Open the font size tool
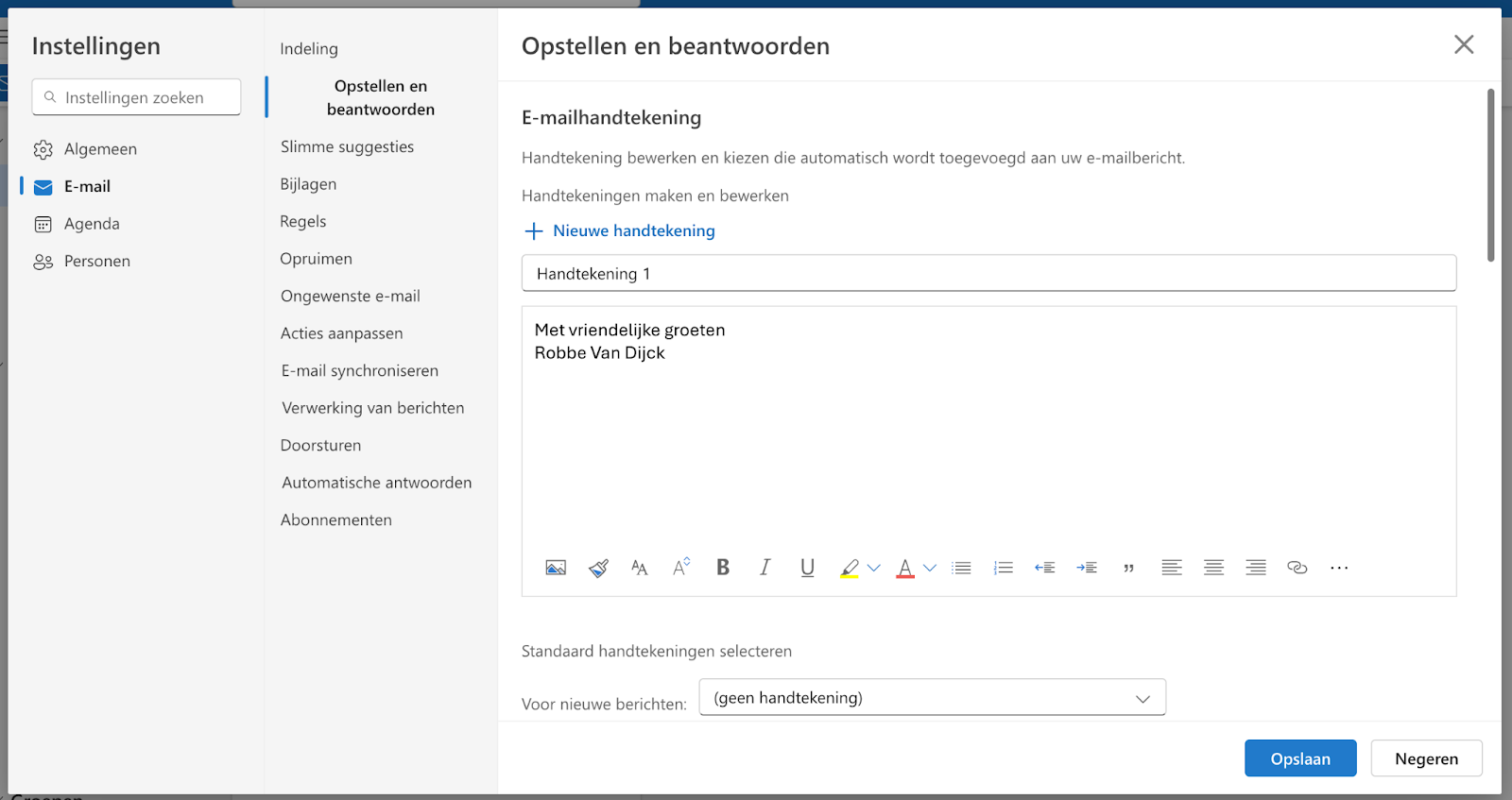The width and height of the screenshot is (1512, 800). pyautogui.click(x=640, y=568)
